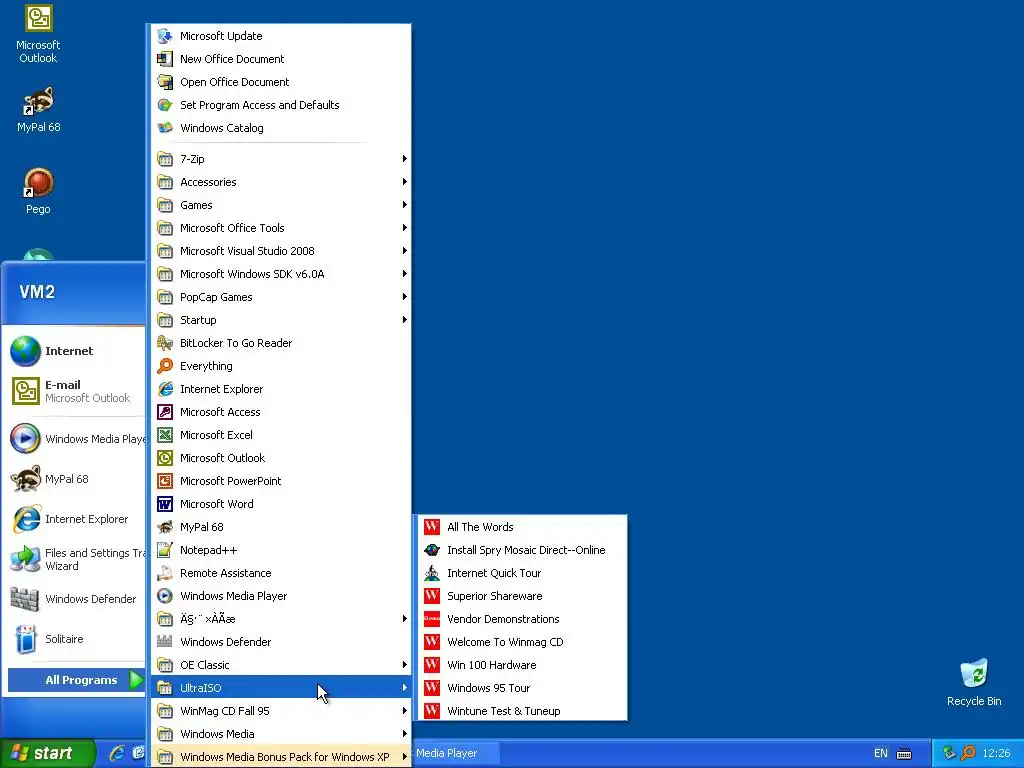Click Internet in Start menu pinned list

(76, 351)
